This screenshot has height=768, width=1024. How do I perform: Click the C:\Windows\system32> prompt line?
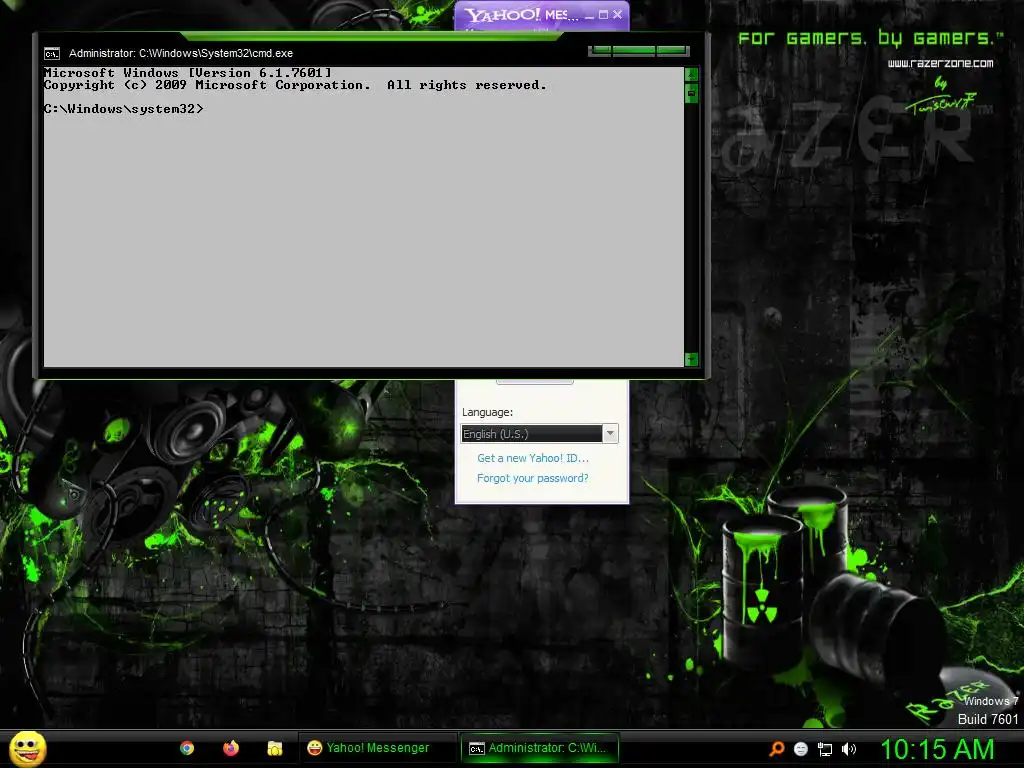point(123,109)
